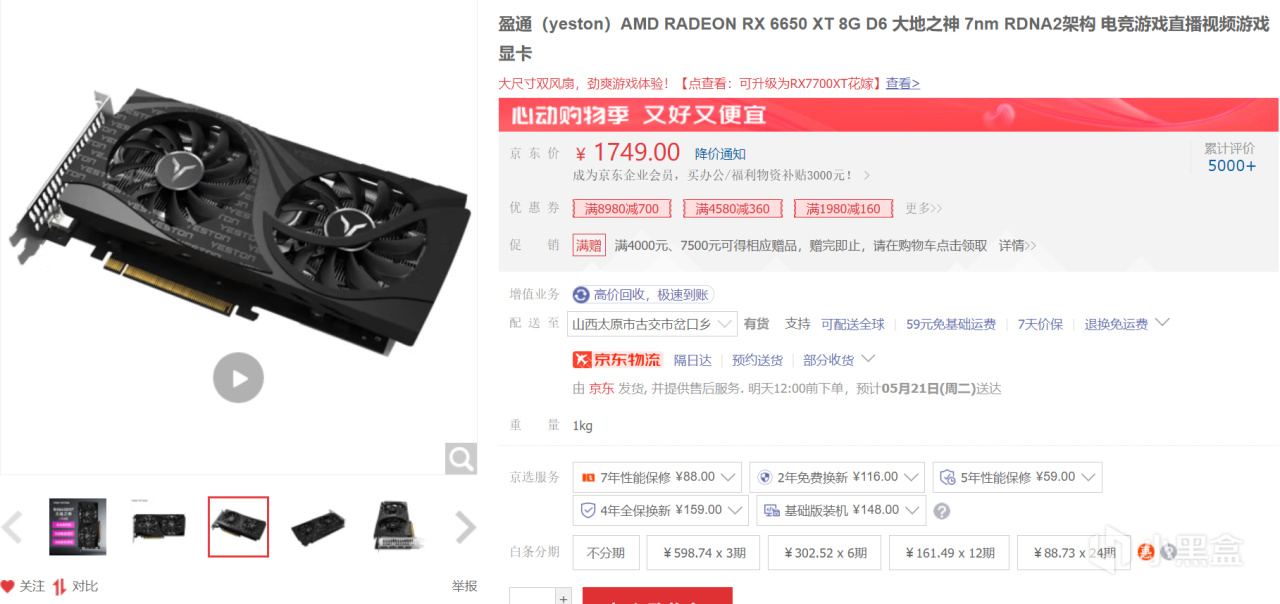Screen dimensions: 1280x604
Task: Click the heart 关注 icon
Action: point(8,586)
